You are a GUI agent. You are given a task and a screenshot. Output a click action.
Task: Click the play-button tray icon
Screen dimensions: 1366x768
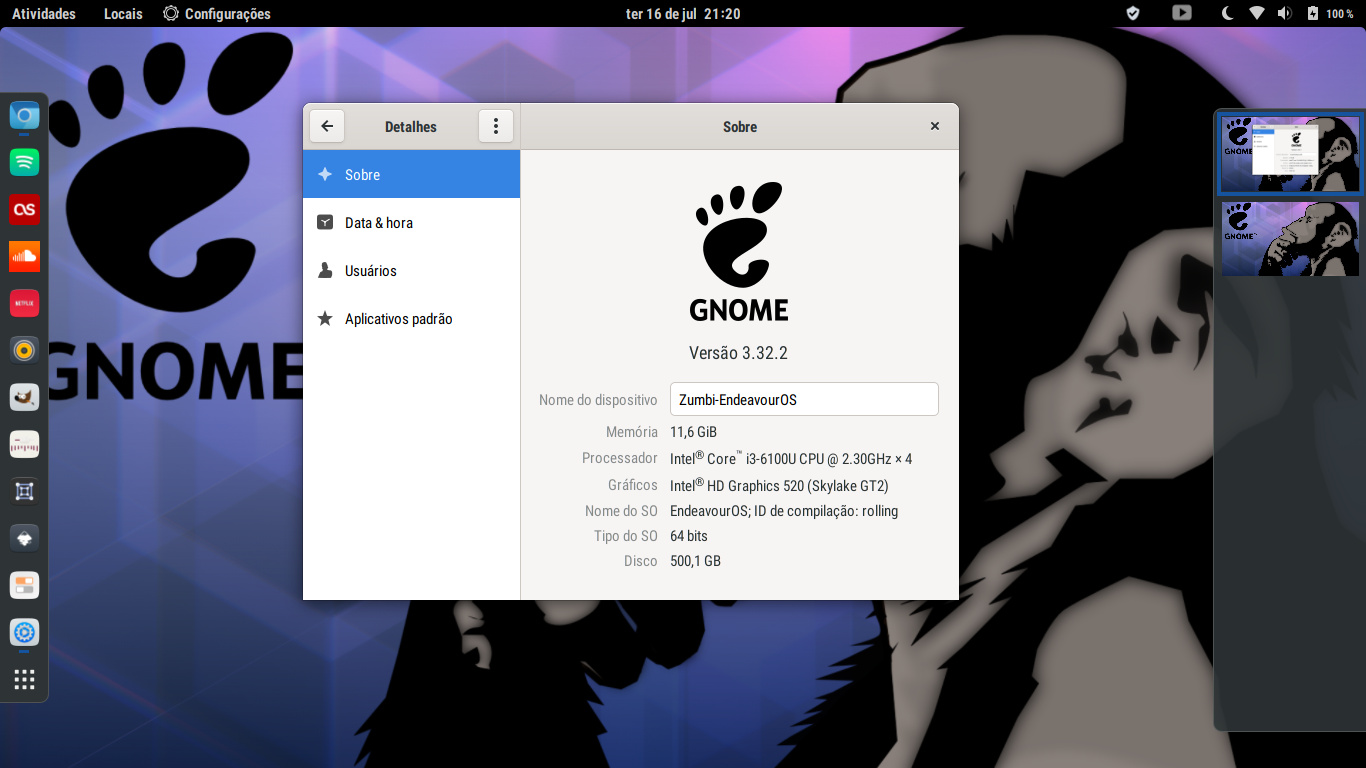click(1182, 14)
